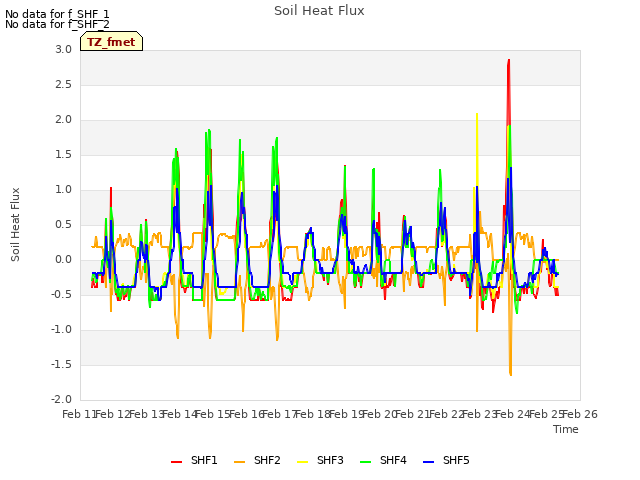640x480 pixels.
Task: Click the yellow SHF3 spike near 2.1
Action: coord(477,115)
